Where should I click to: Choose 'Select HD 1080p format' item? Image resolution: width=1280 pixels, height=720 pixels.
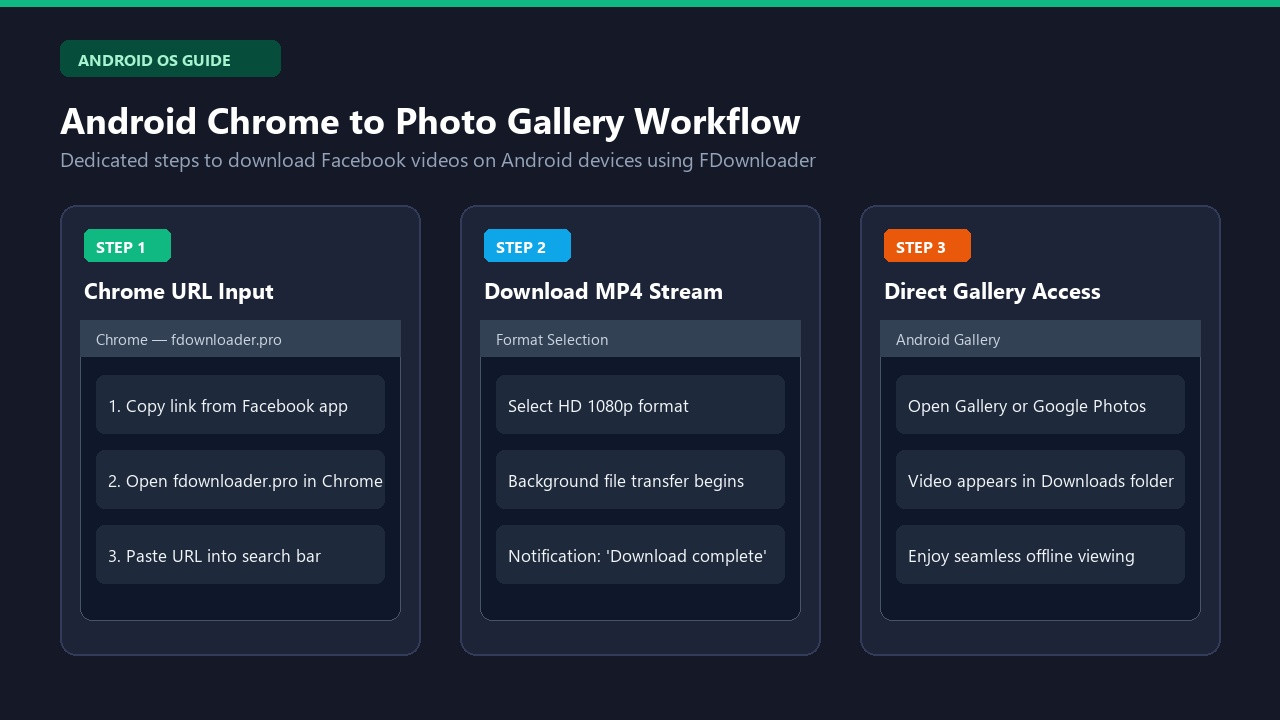[x=640, y=405]
